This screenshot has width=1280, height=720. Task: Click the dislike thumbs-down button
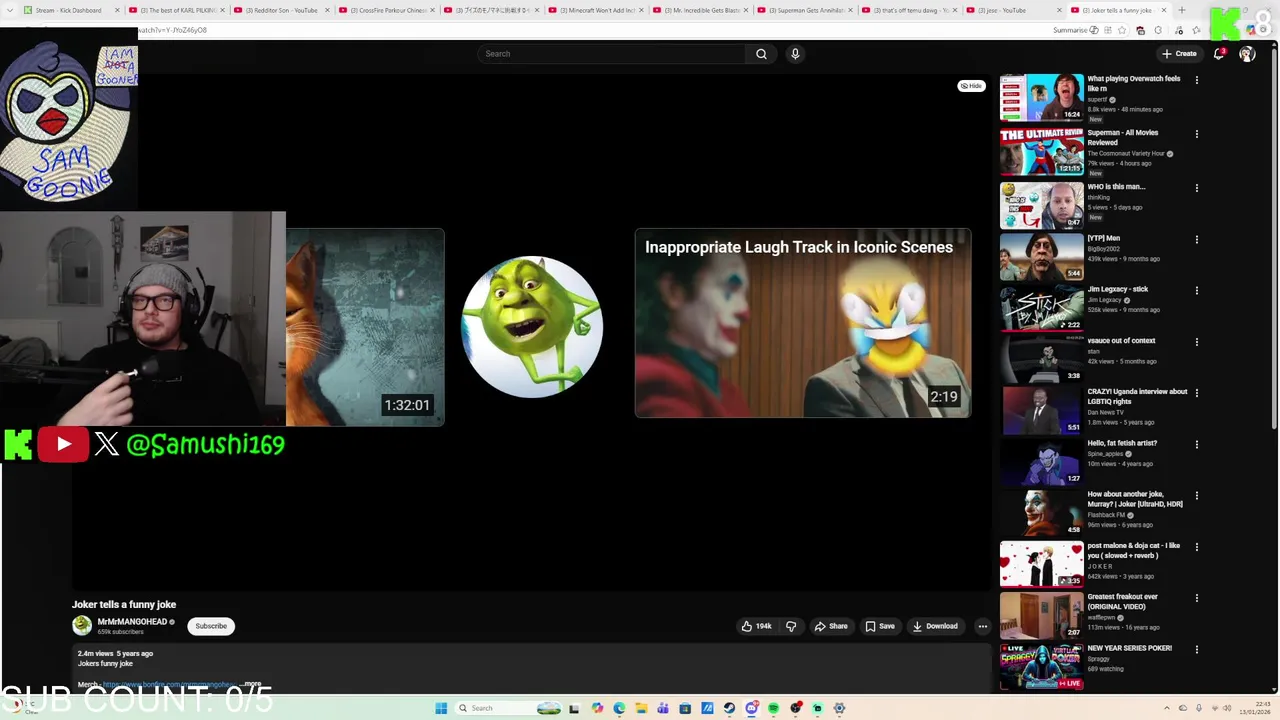(x=790, y=626)
